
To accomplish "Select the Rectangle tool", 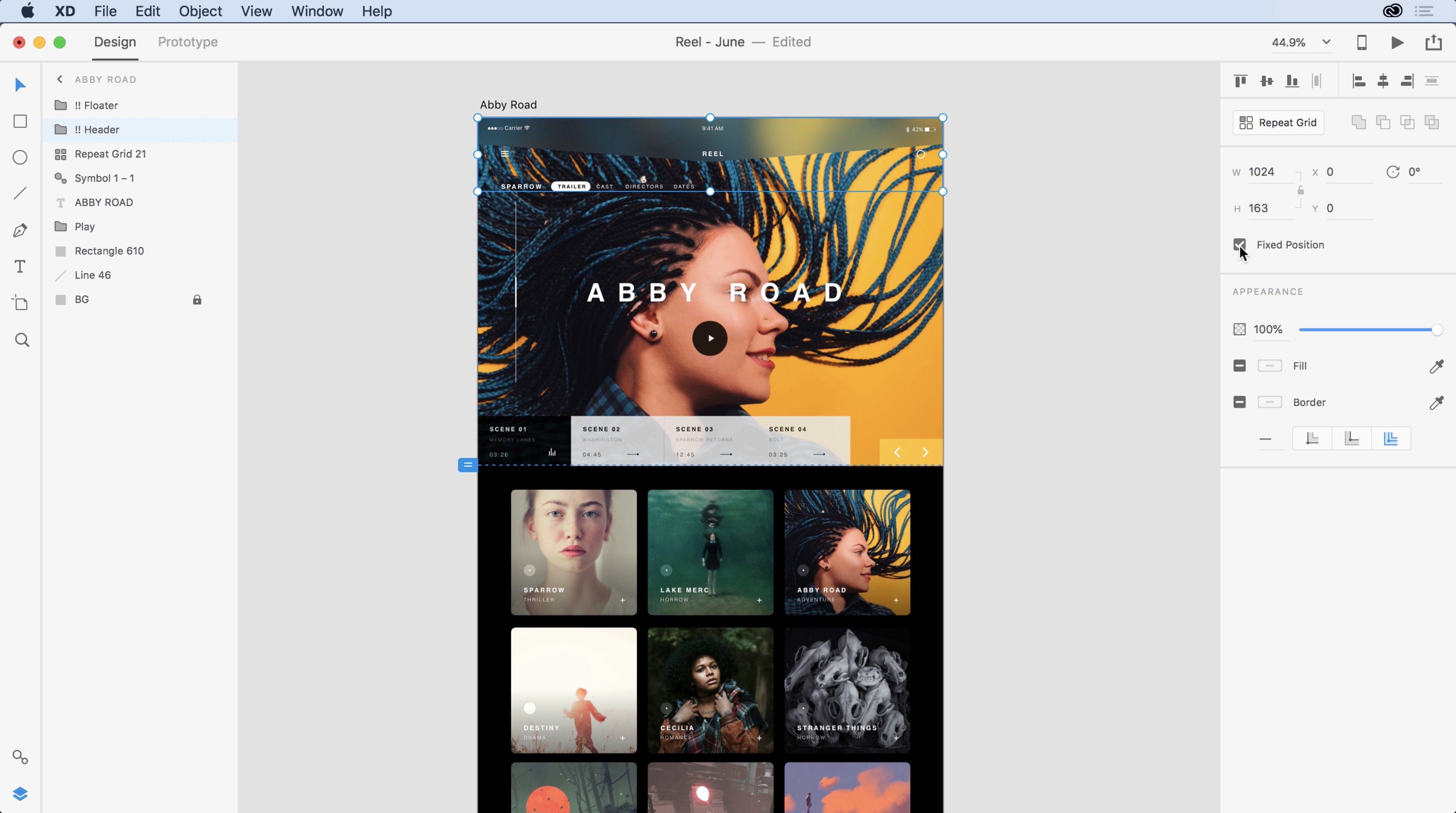I will tap(20, 121).
